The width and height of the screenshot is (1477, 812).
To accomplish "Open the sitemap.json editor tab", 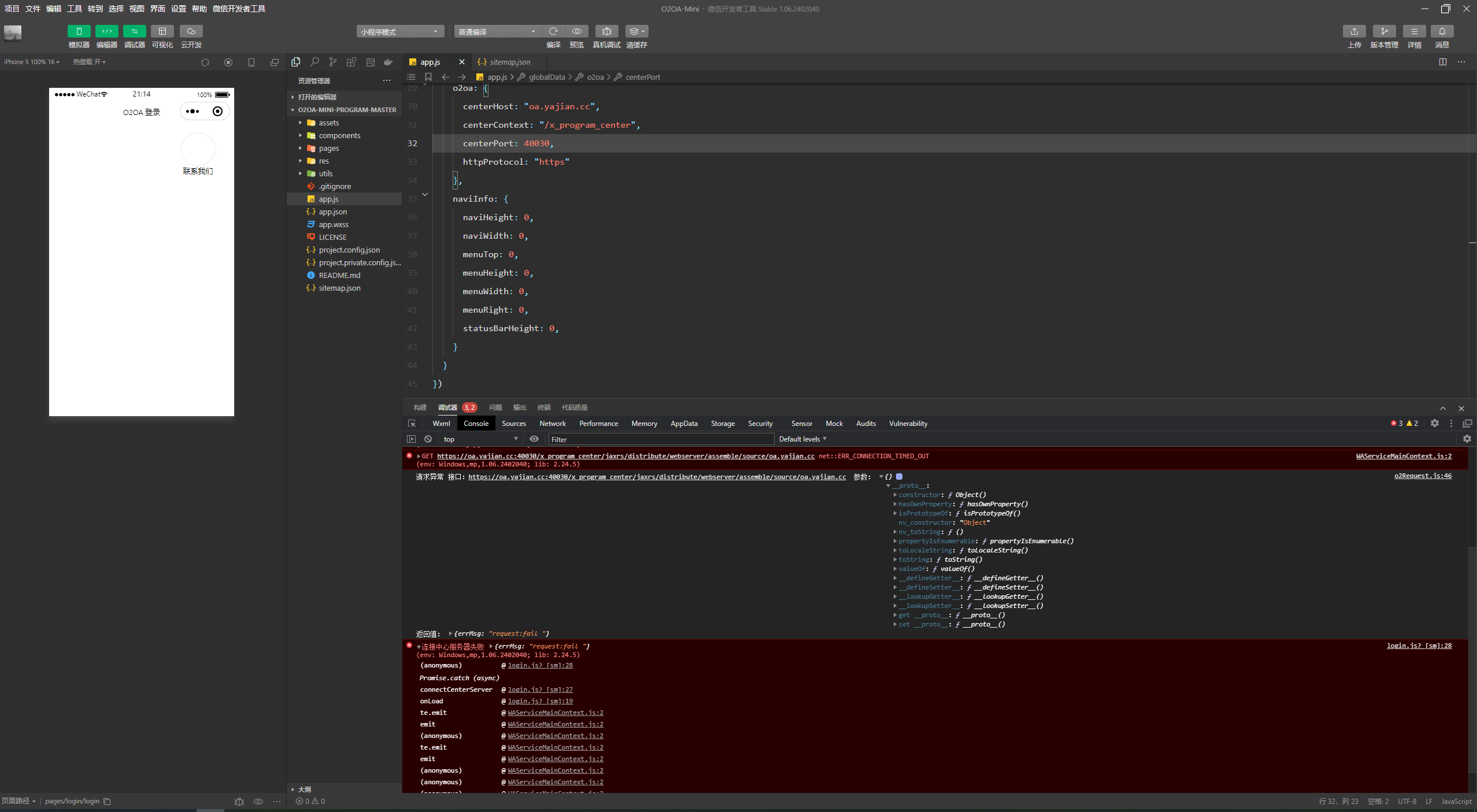I will pos(509,62).
